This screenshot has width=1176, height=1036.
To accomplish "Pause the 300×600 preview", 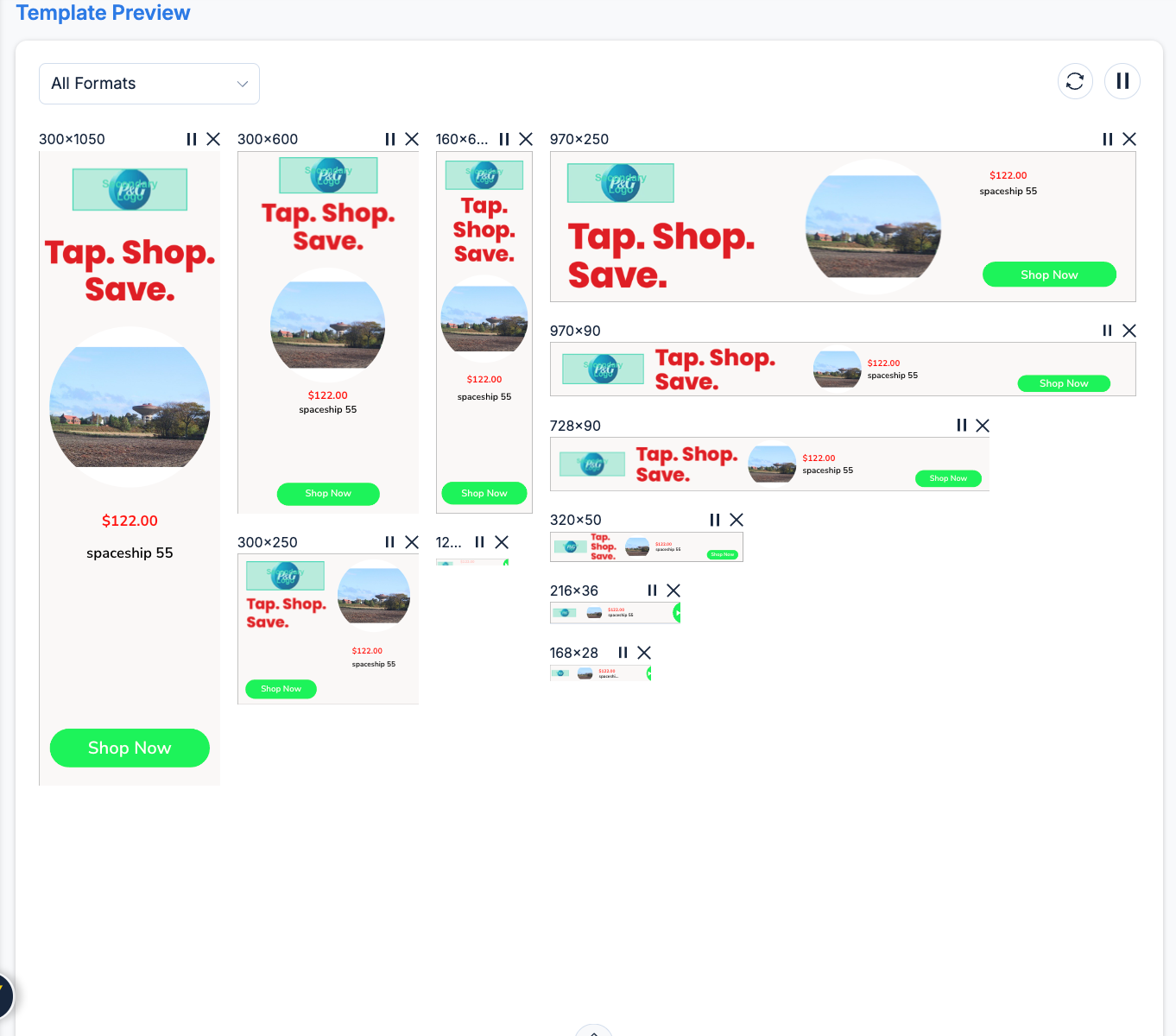I will coord(390,139).
